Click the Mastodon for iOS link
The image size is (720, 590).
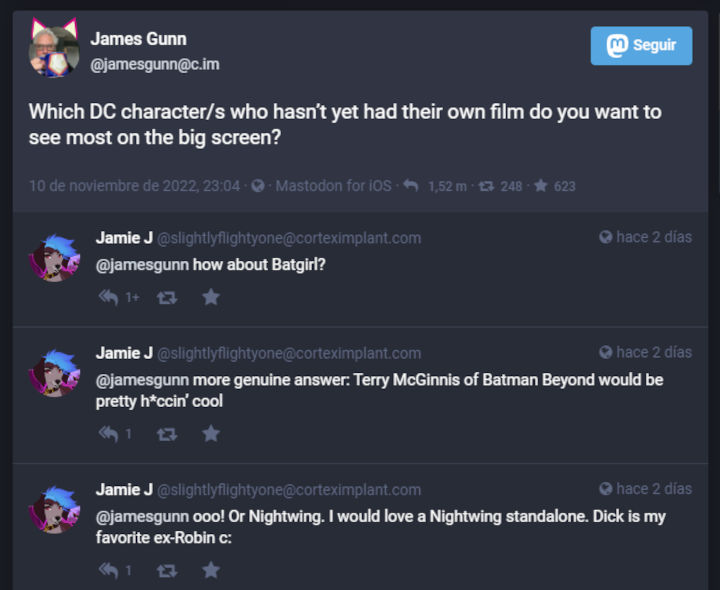[333, 186]
